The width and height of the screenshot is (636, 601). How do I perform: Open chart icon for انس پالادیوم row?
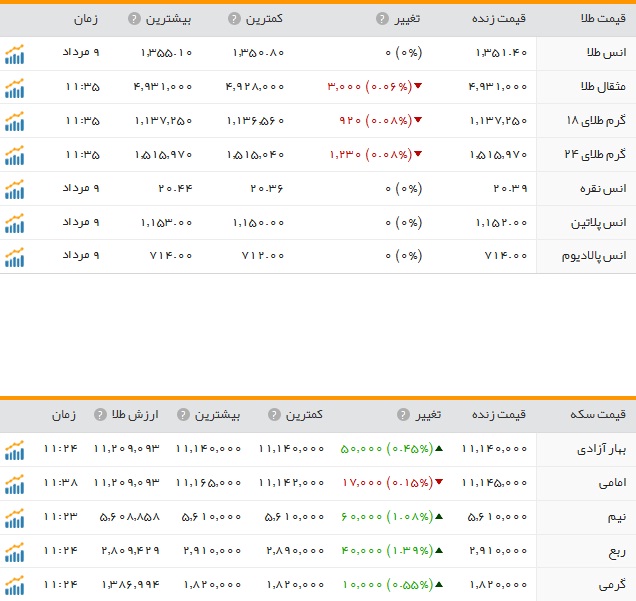[x=15, y=258]
